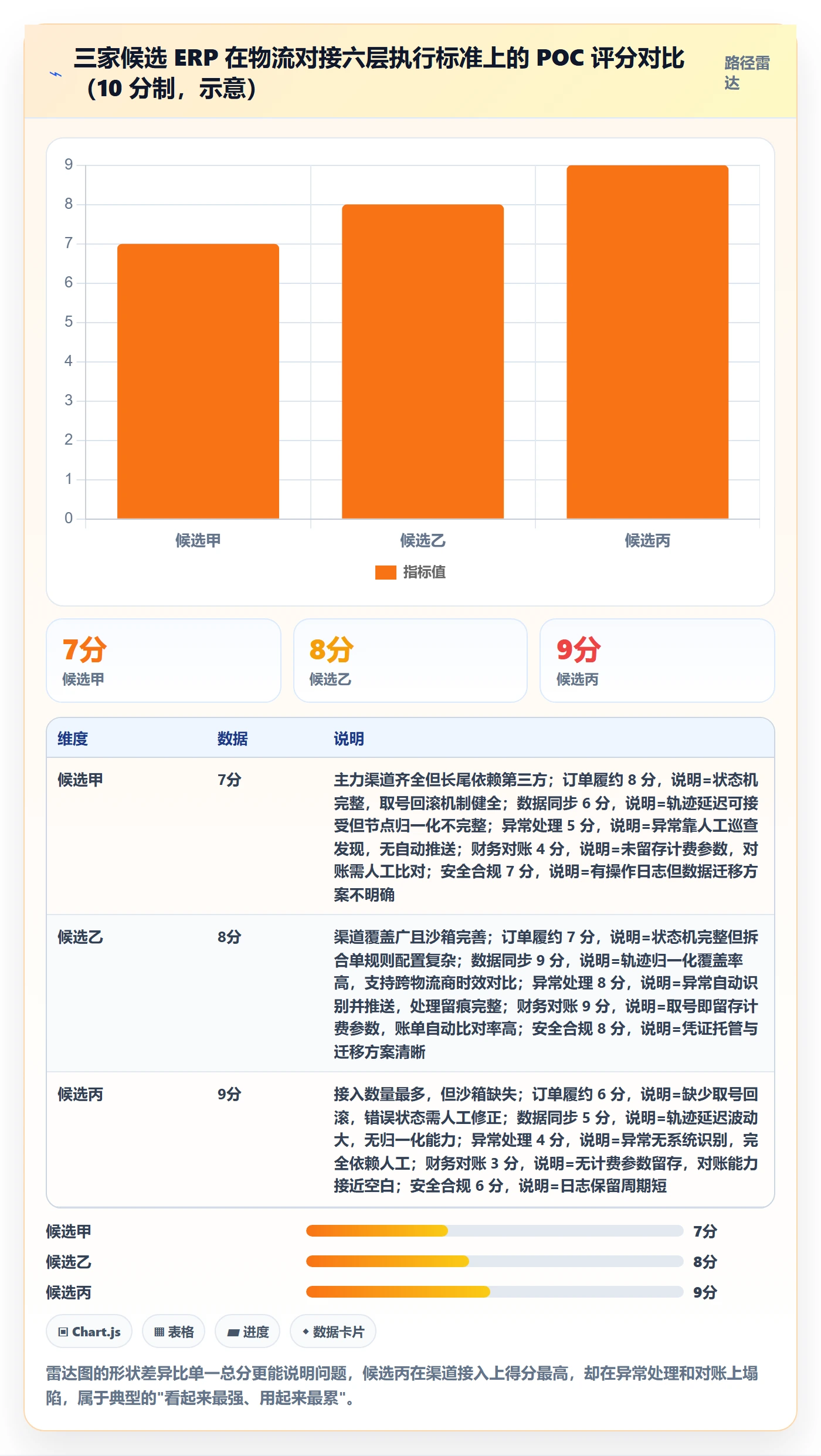
Task: Click the 候选丙 x-axis label
Action: 647,540
